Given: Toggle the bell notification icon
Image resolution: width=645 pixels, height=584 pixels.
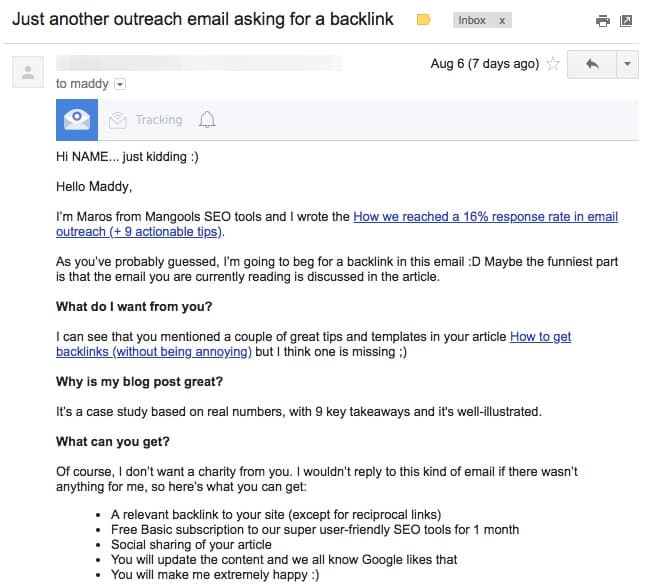Looking at the screenshot, I should (x=207, y=120).
